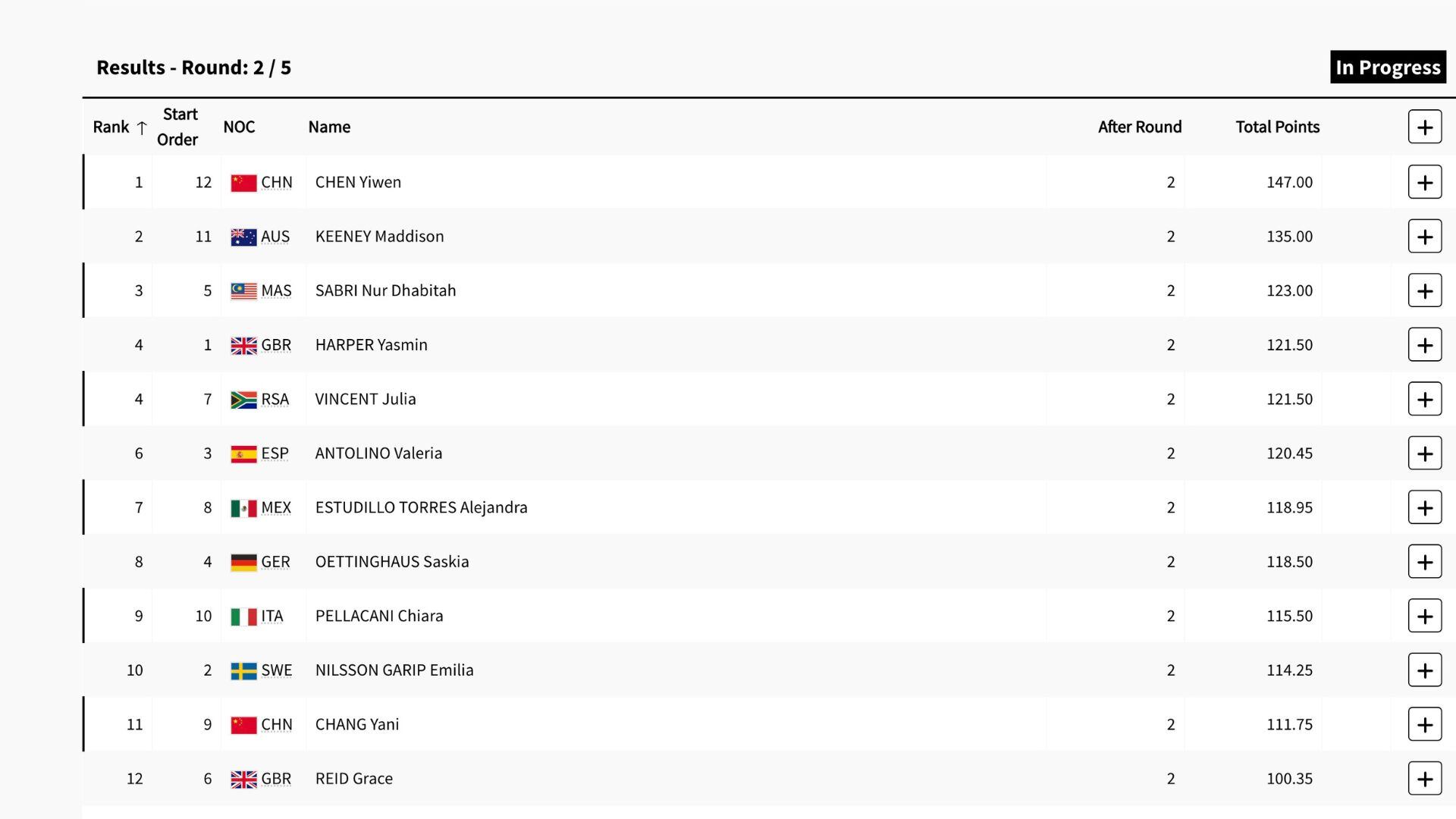Open details for HARPER Yasmin
This screenshot has height=819, width=1456.
[x=1424, y=345]
